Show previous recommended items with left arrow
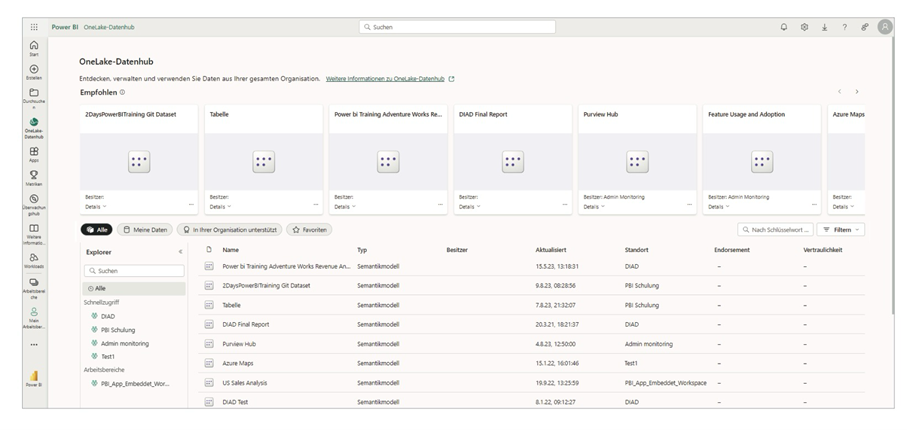 coord(839,91)
